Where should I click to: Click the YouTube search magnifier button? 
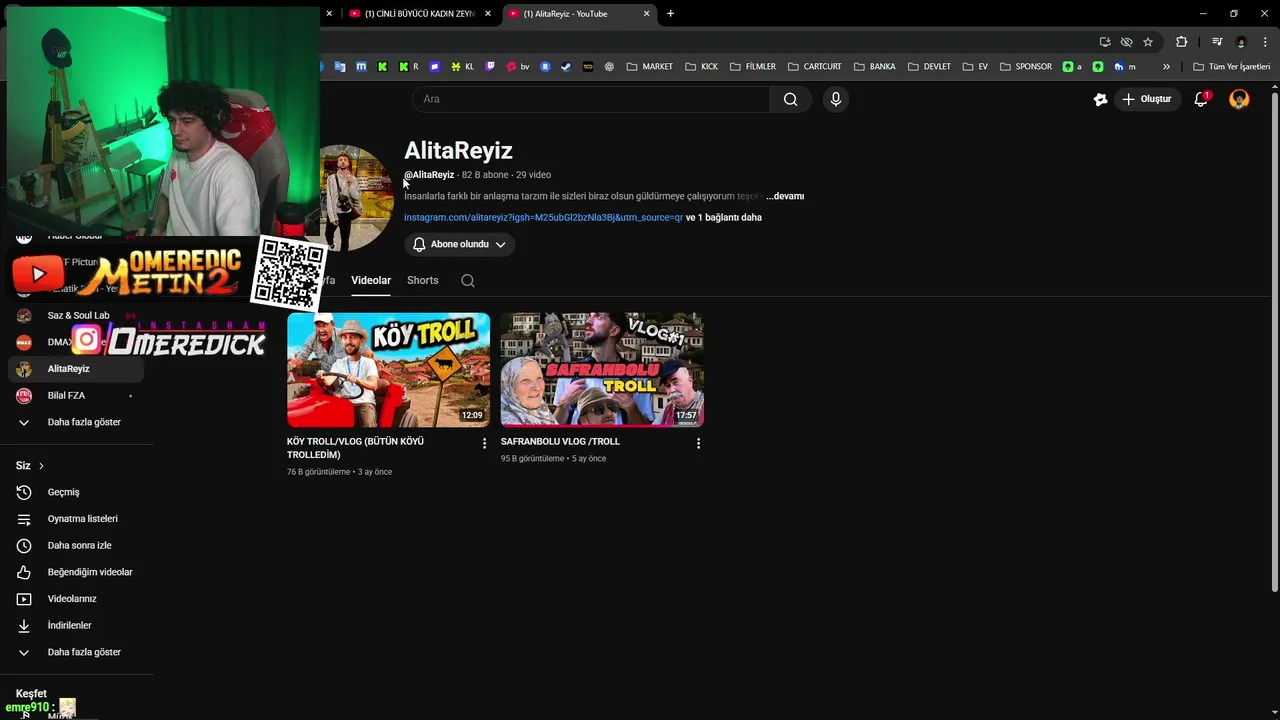tap(790, 99)
